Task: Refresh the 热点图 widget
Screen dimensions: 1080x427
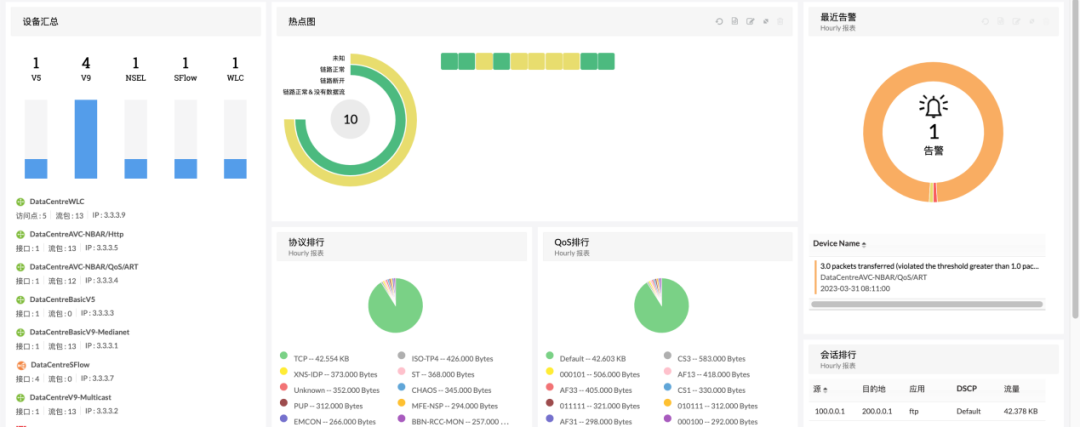Action: click(719, 21)
